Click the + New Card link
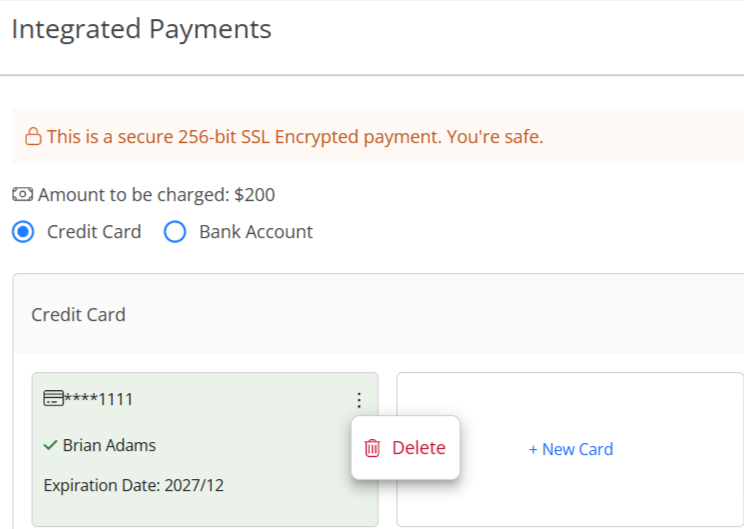The height and width of the screenshot is (529, 744). (571, 449)
